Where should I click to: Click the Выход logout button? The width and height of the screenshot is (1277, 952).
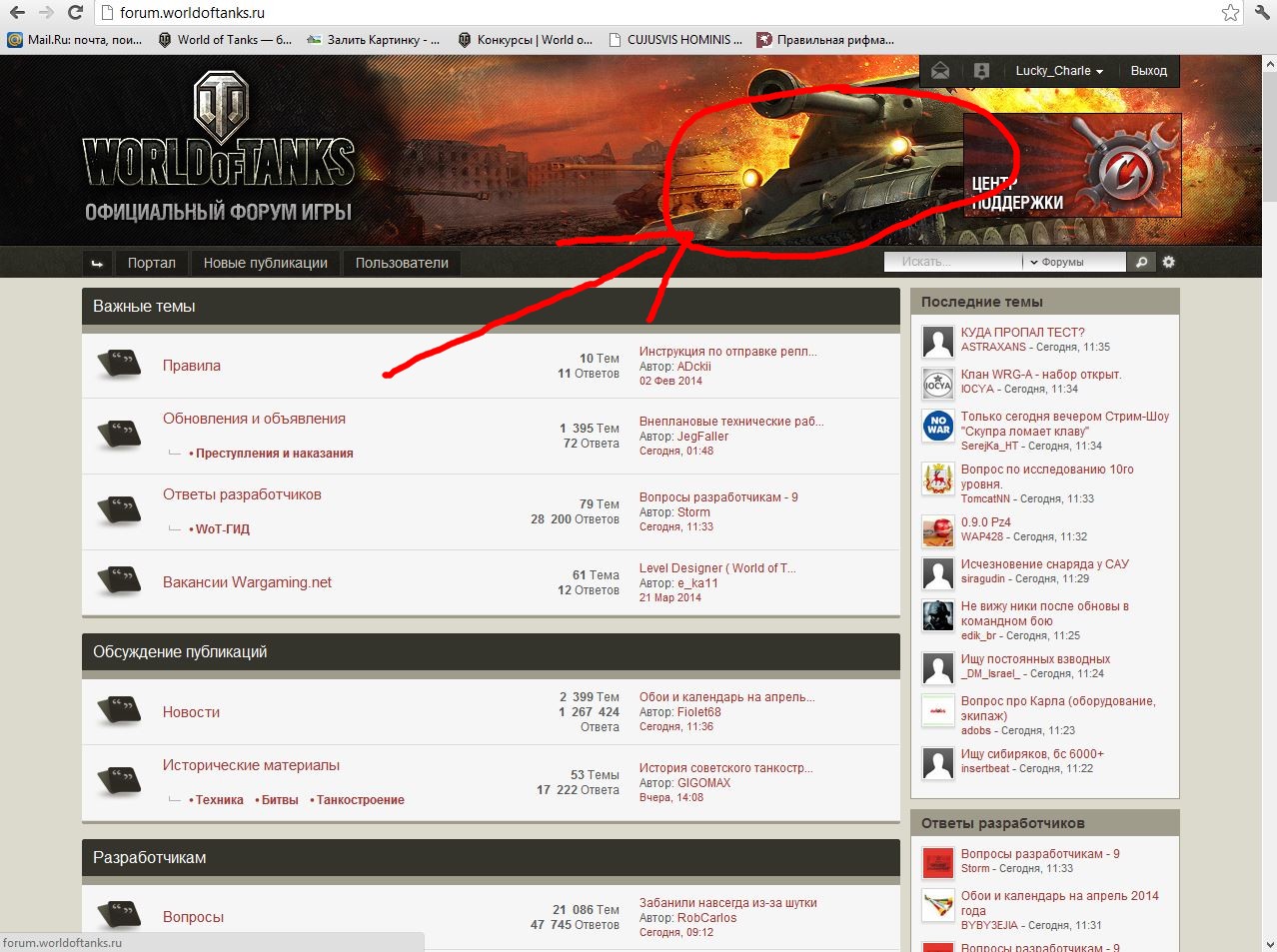[x=1149, y=71]
